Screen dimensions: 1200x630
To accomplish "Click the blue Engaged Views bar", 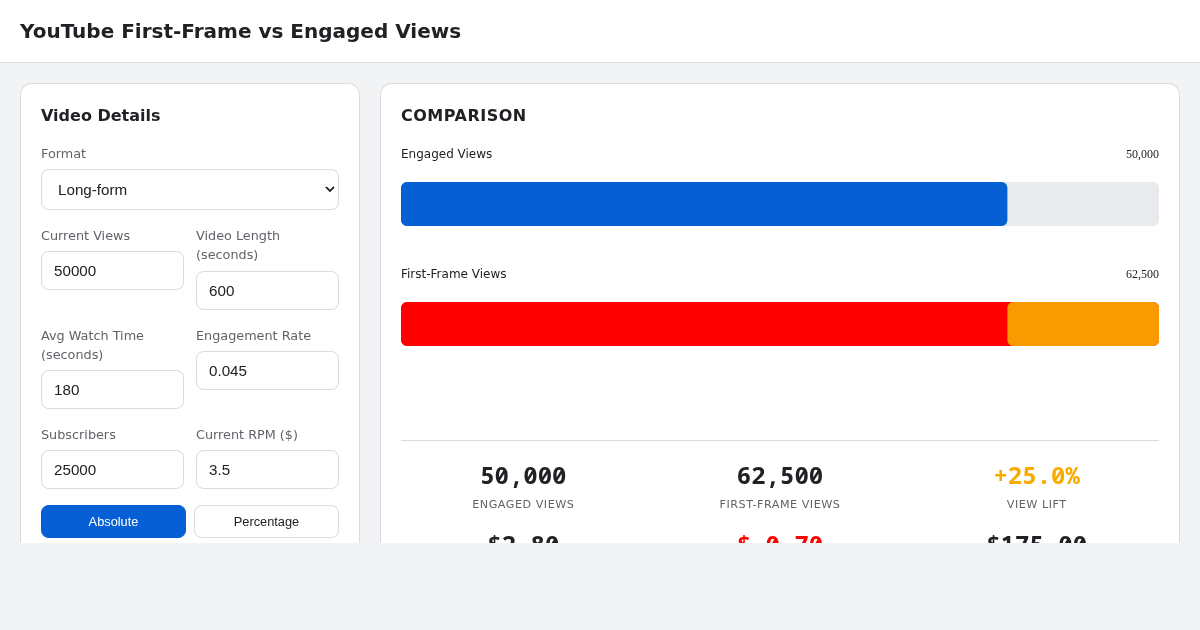I will coord(704,204).
